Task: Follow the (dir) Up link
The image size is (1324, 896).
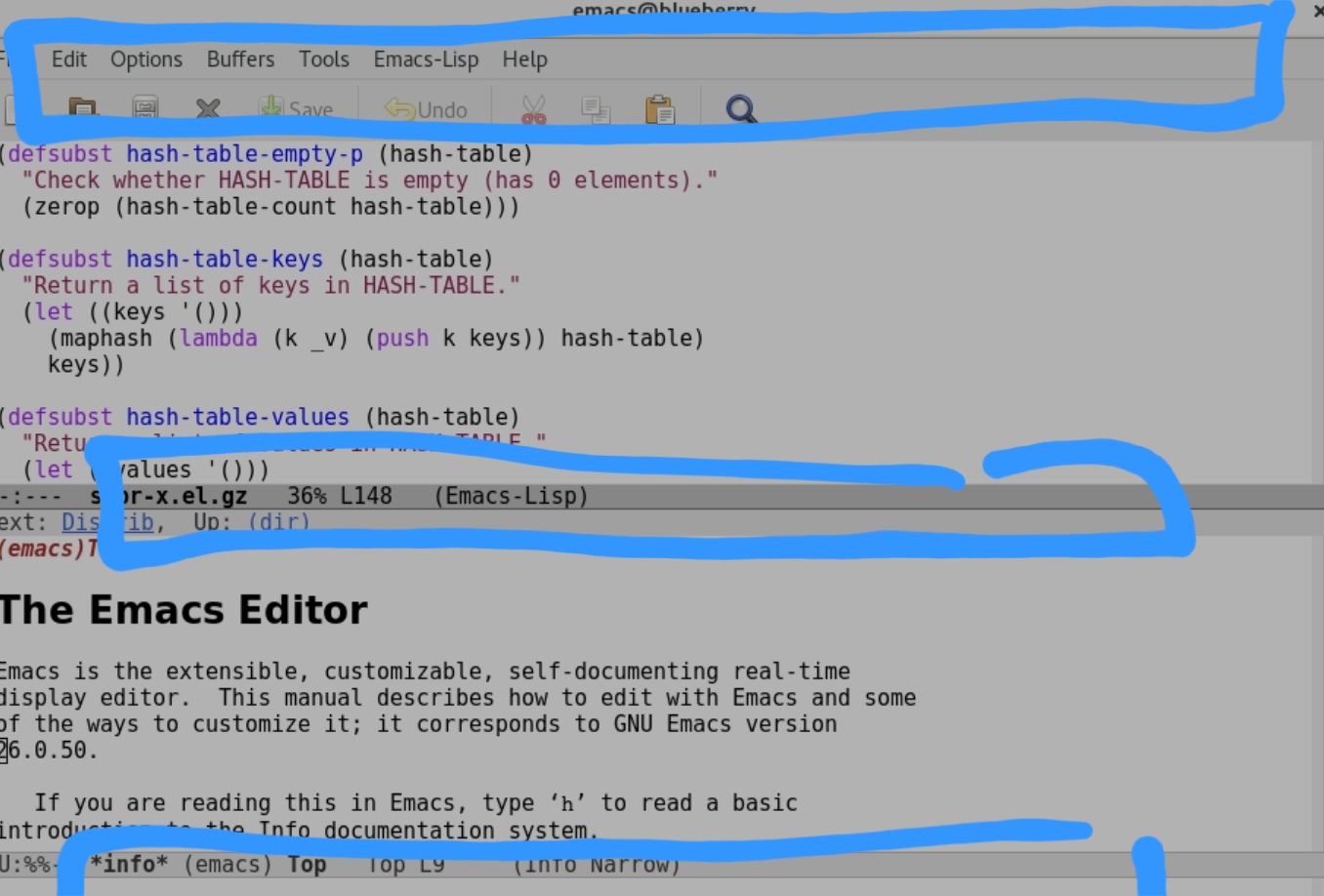Action: coord(278,522)
